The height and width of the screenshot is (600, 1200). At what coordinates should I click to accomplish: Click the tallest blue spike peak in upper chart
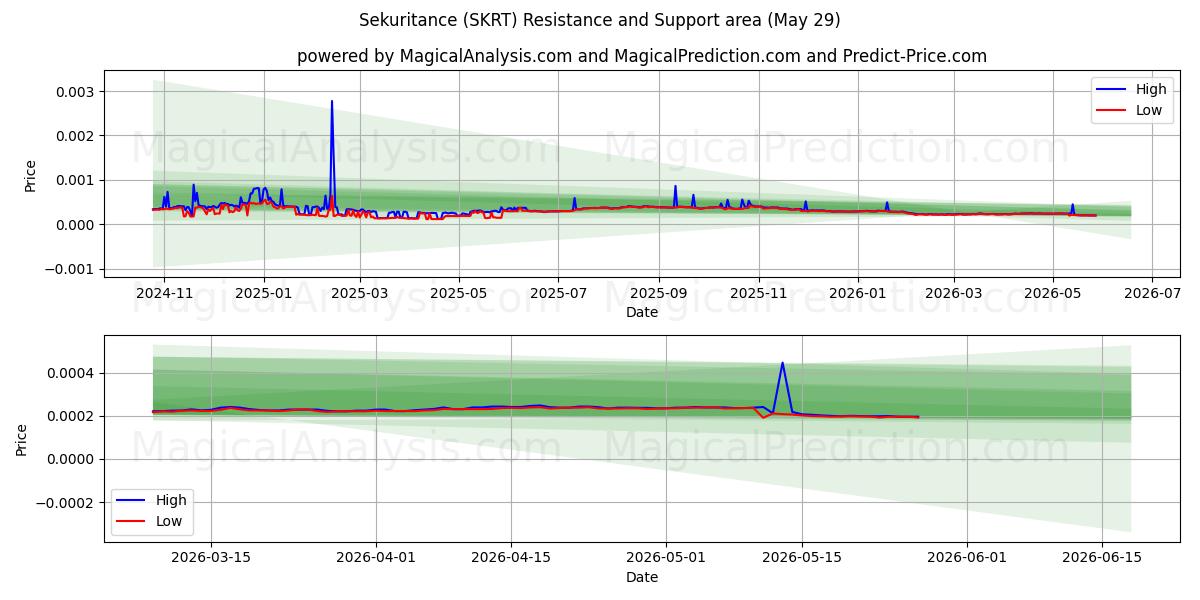click(332, 101)
